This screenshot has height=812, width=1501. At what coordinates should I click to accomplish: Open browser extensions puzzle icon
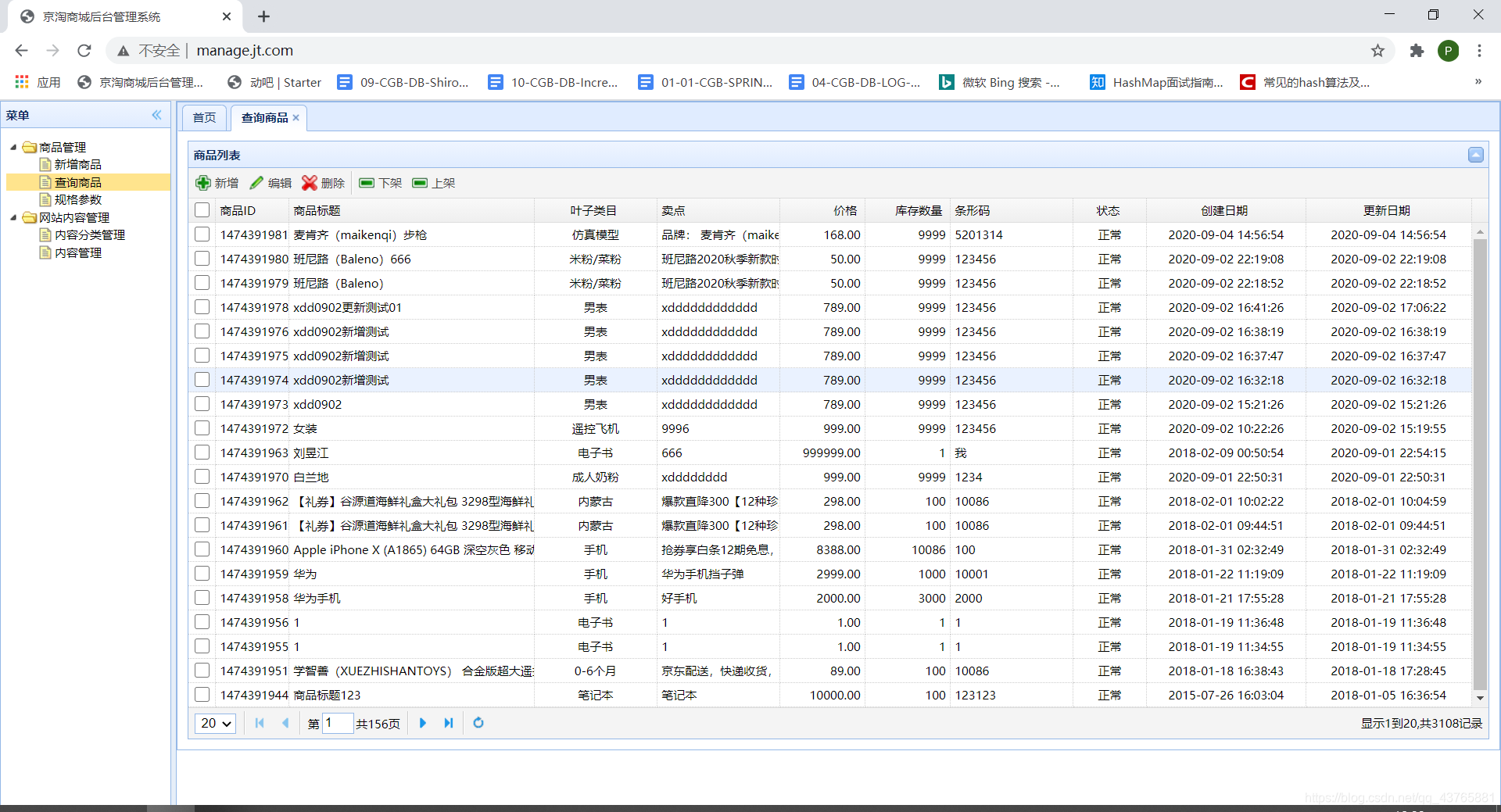coord(1417,51)
